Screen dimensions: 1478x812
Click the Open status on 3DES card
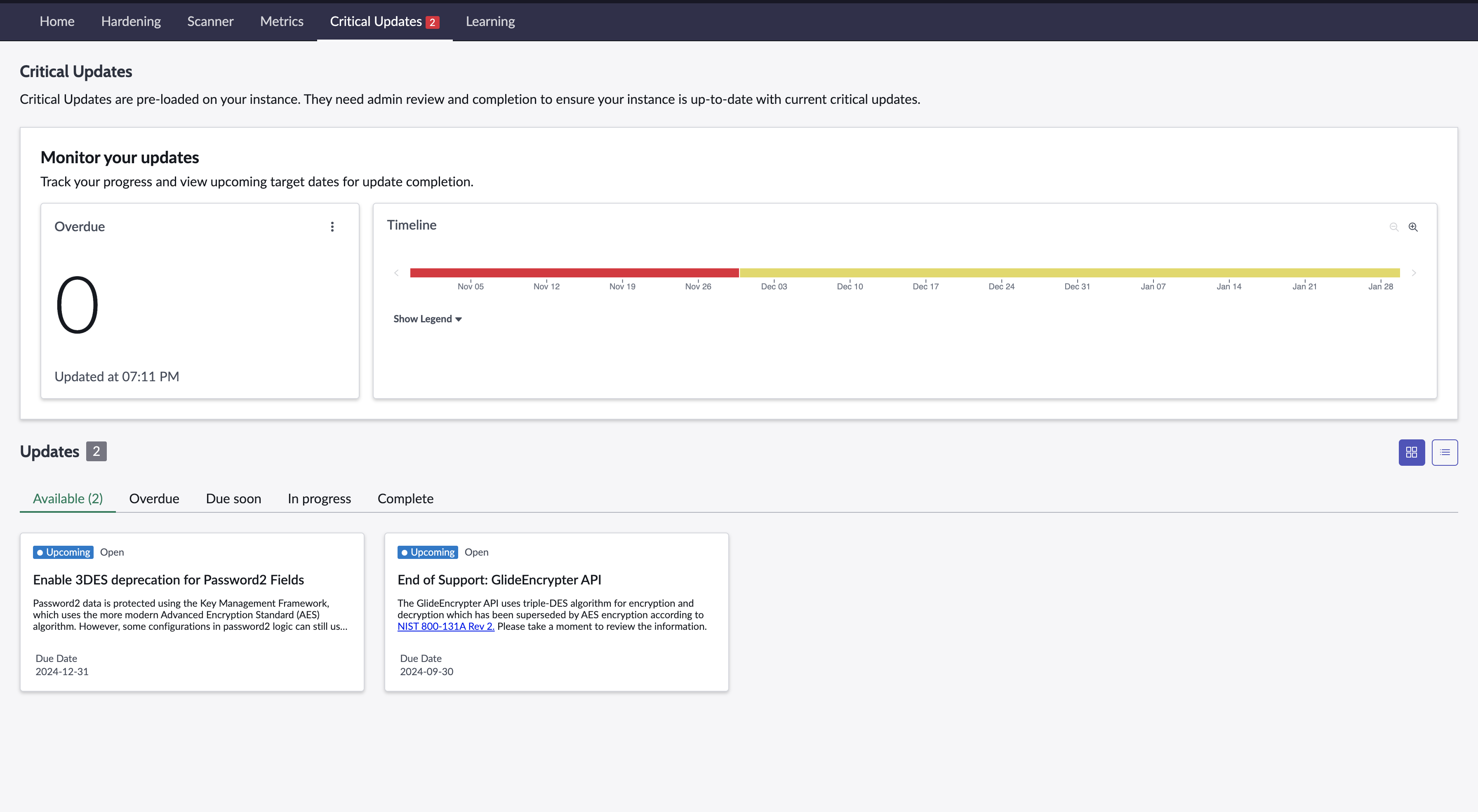click(112, 552)
